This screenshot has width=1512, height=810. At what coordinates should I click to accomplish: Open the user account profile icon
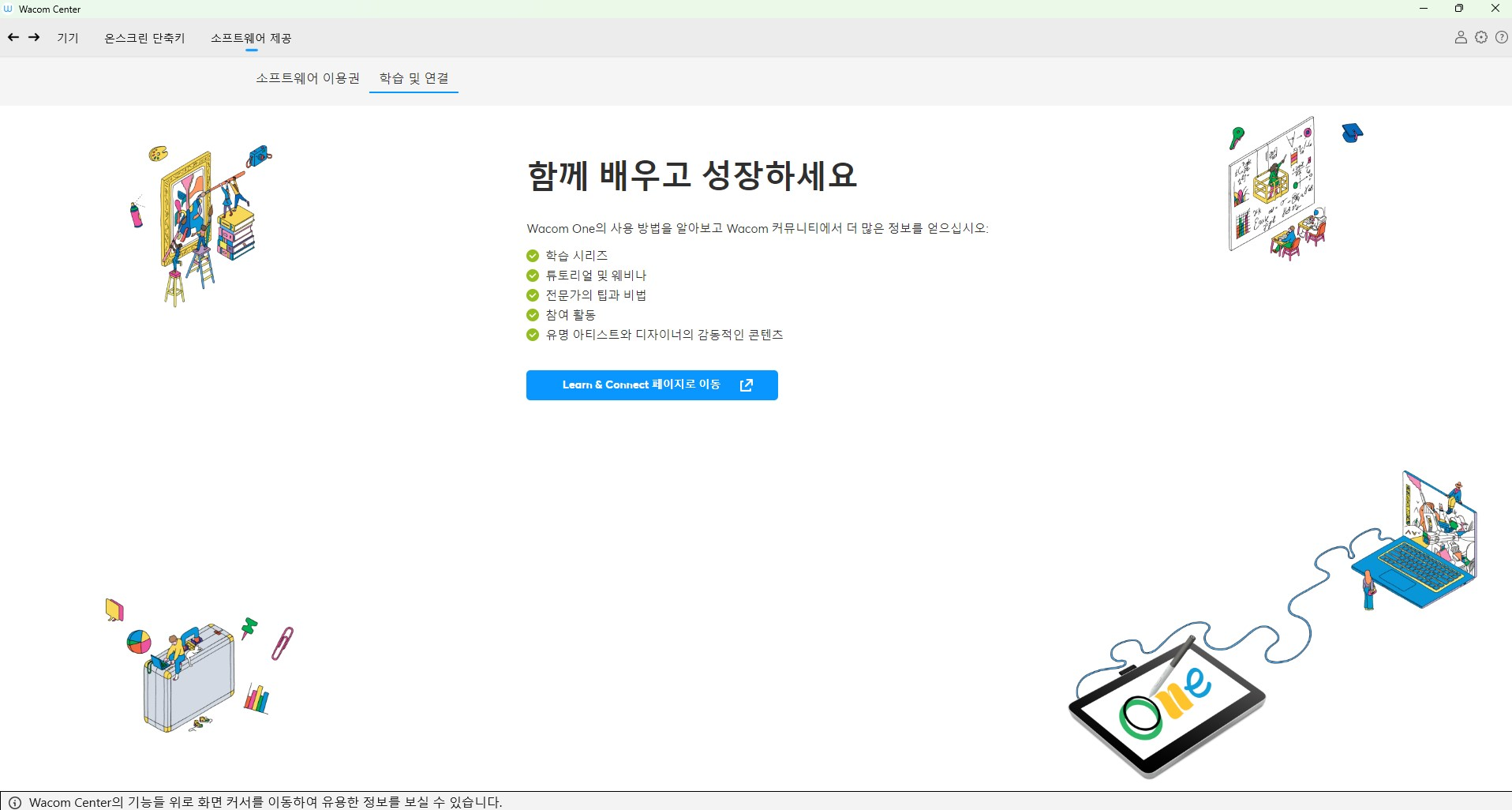coord(1461,37)
